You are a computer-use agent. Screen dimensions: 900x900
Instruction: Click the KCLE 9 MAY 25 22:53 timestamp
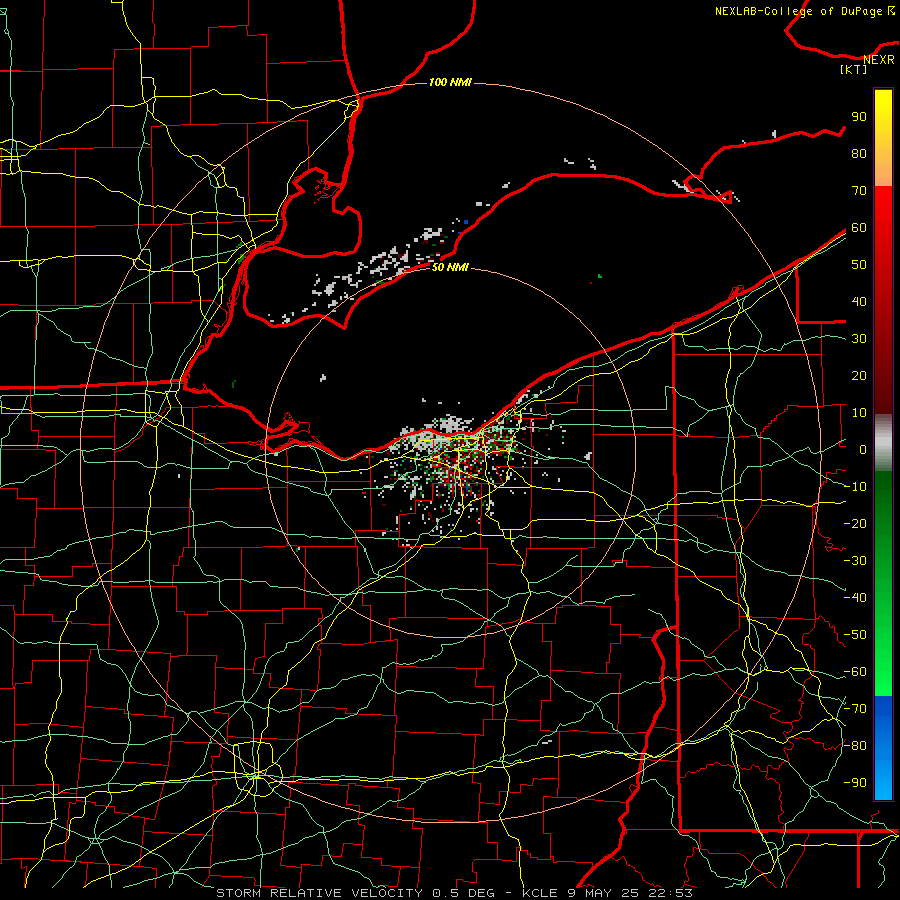(x=607, y=893)
